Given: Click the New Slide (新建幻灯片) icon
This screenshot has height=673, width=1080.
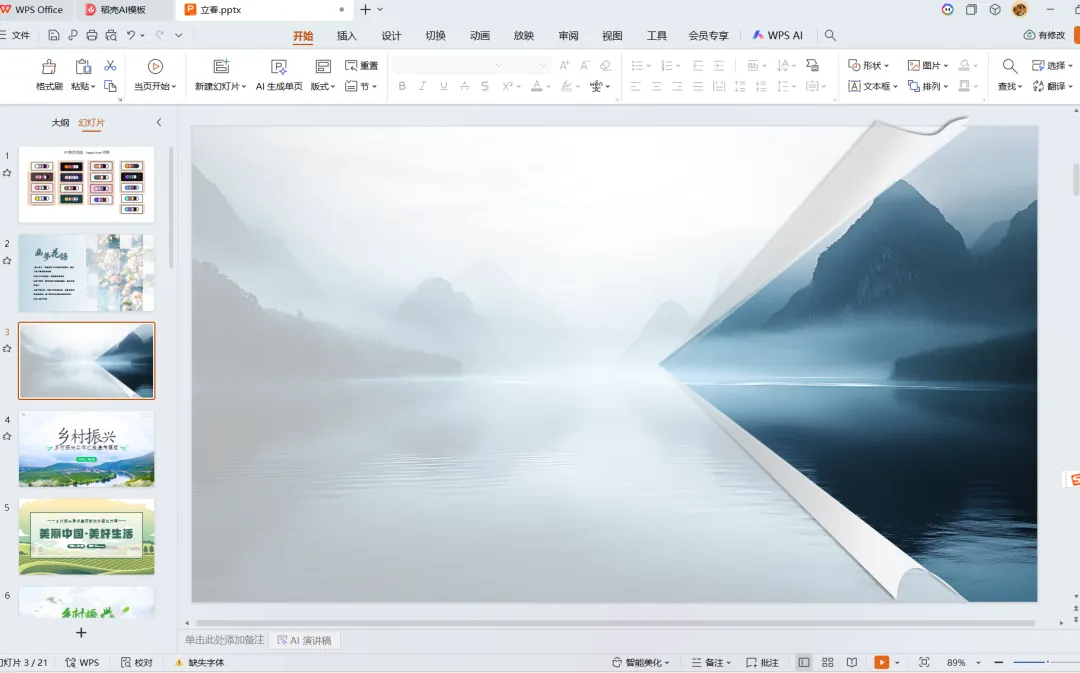Looking at the screenshot, I should (x=221, y=66).
